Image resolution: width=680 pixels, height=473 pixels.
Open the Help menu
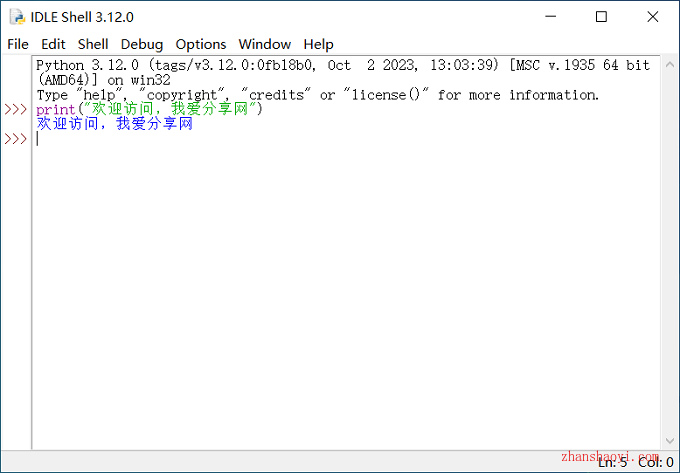pyautogui.click(x=318, y=44)
